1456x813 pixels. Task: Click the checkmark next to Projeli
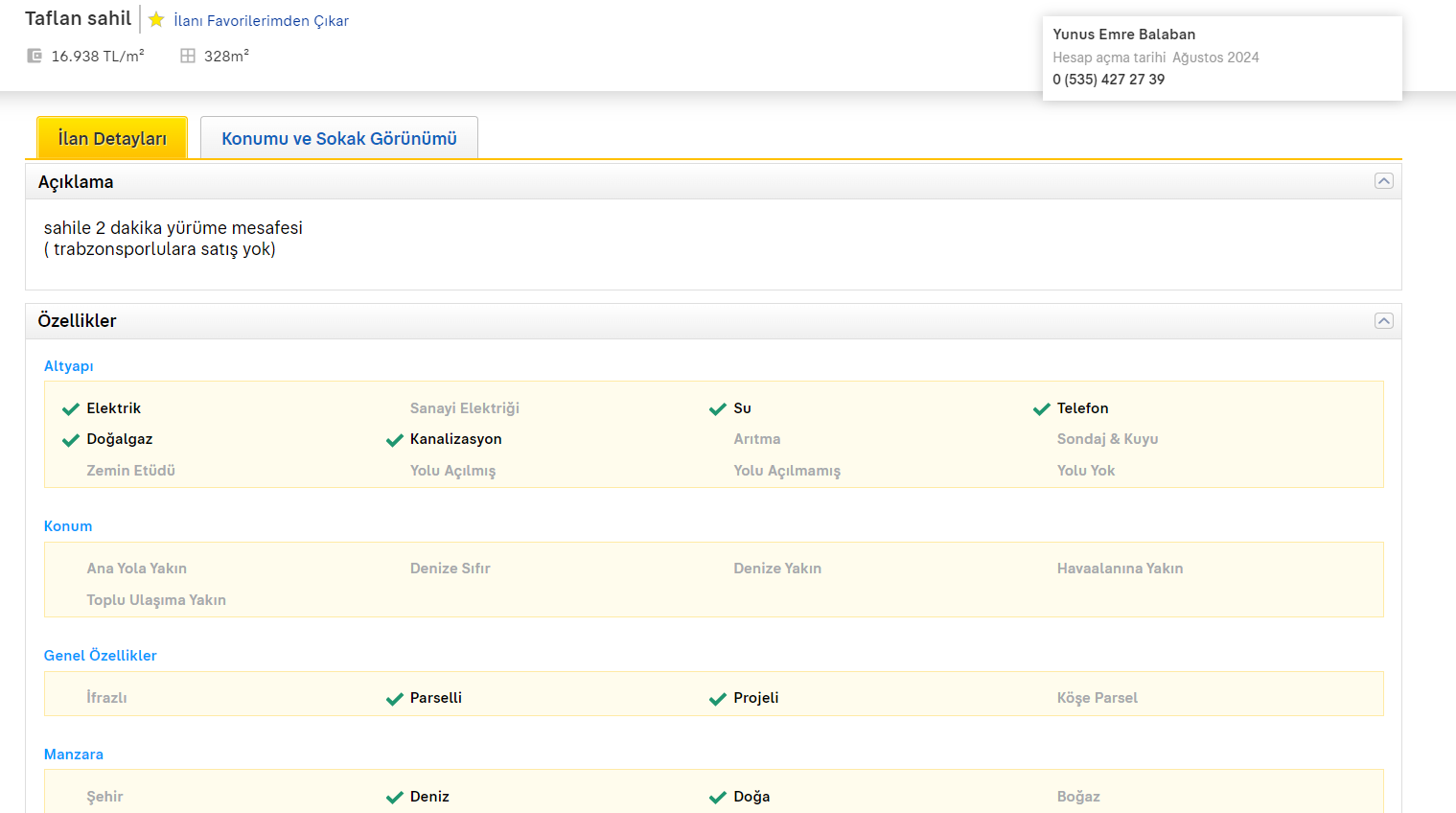717,699
